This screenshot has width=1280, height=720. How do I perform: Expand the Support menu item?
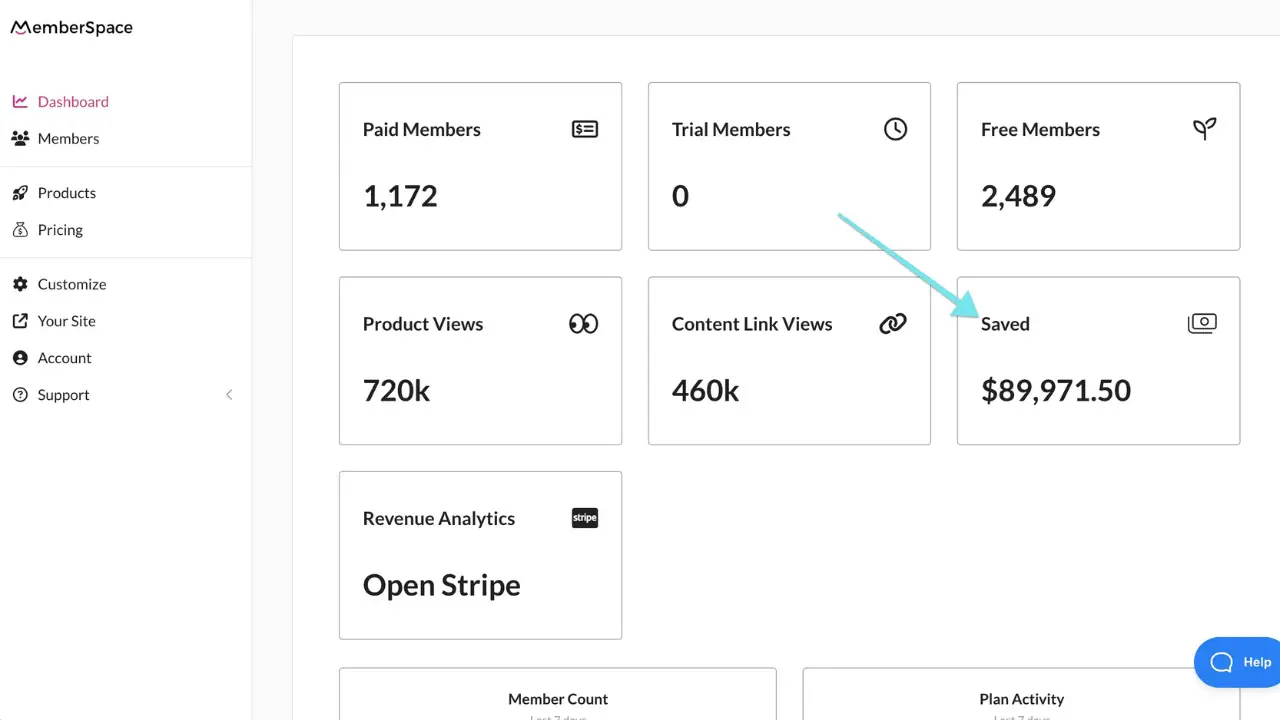click(x=51, y=395)
